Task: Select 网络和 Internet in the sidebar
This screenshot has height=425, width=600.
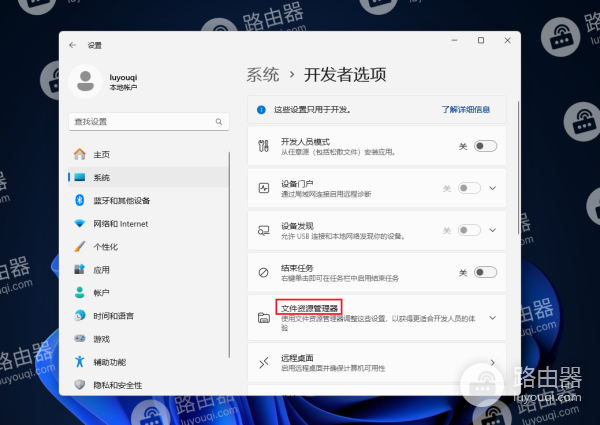Action: click(148, 223)
